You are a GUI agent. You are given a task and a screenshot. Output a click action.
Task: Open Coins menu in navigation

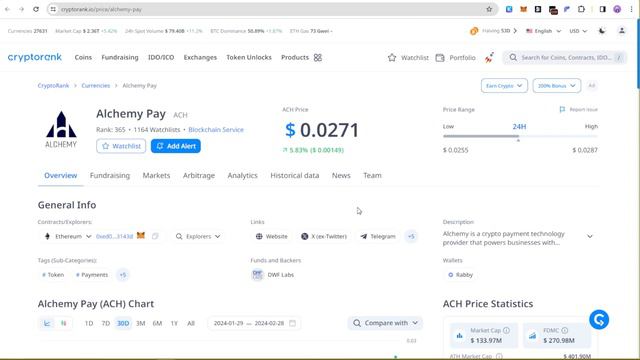83,58
